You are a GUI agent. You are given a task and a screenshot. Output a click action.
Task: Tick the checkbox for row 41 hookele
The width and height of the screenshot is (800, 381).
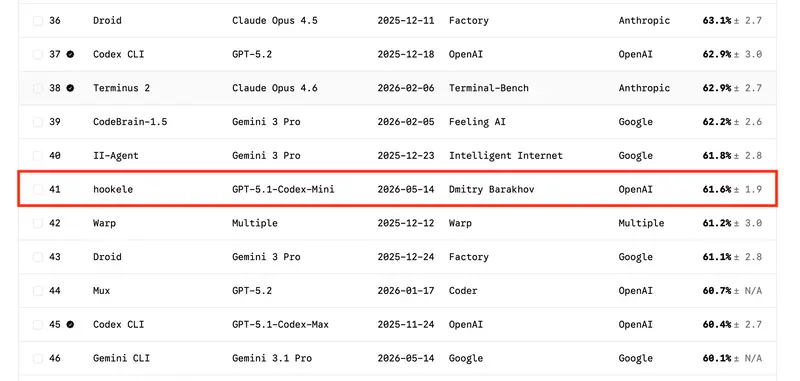[x=38, y=189]
